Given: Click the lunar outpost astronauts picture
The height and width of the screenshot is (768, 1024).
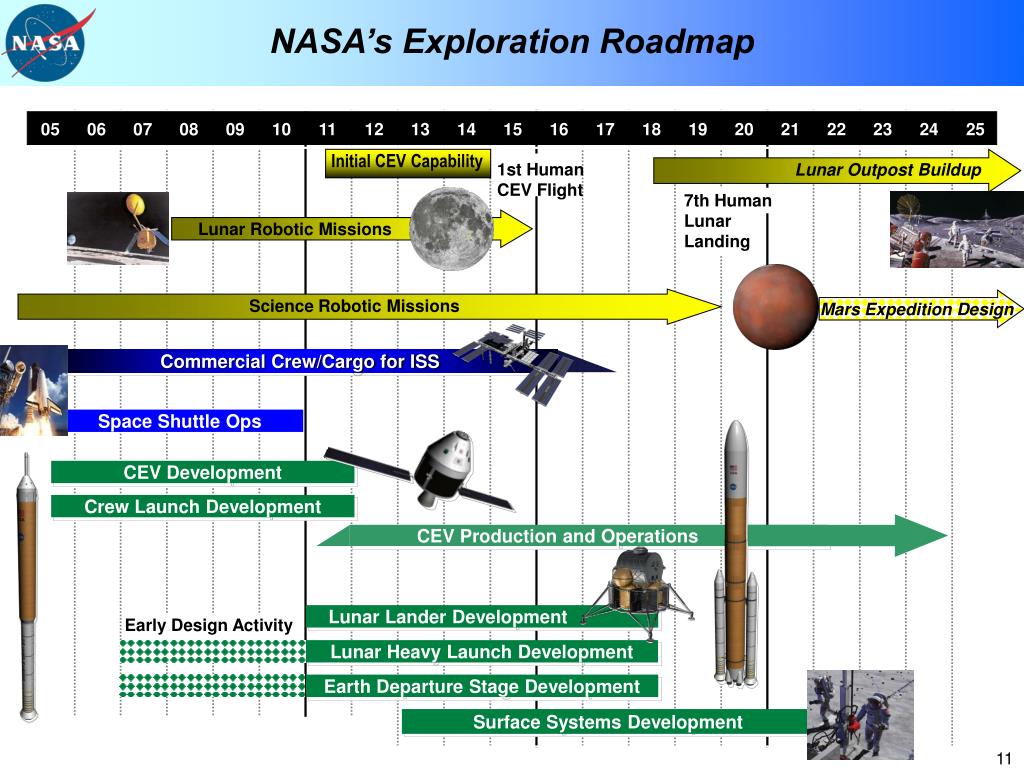Looking at the screenshot, I should [957, 229].
